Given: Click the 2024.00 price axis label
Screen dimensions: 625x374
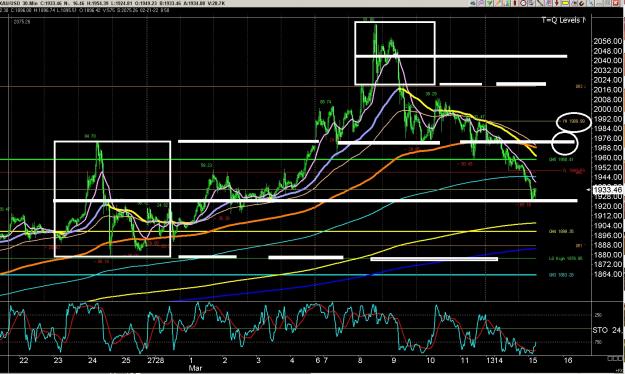Looking at the screenshot, I should pyautogui.click(x=607, y=80).
